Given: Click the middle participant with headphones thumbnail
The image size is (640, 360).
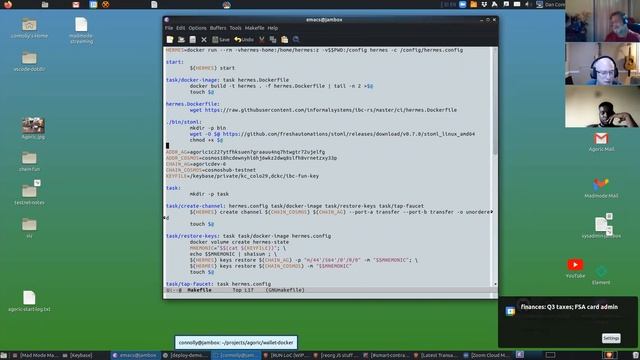Looking at the screenshot, I should 602,64.
